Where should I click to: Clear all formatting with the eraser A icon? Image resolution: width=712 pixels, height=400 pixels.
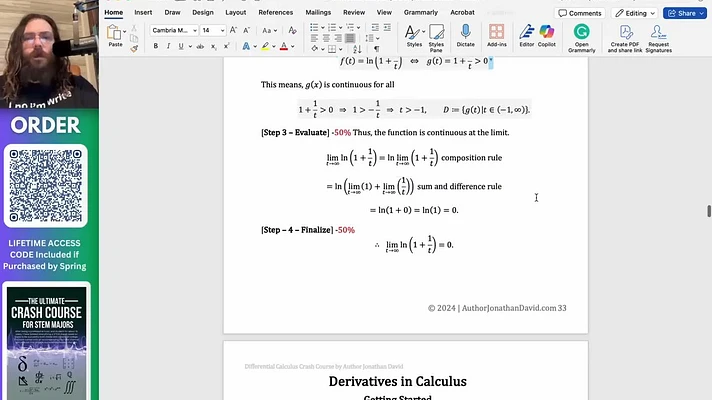pyautogui.click(x=292, y=30)
